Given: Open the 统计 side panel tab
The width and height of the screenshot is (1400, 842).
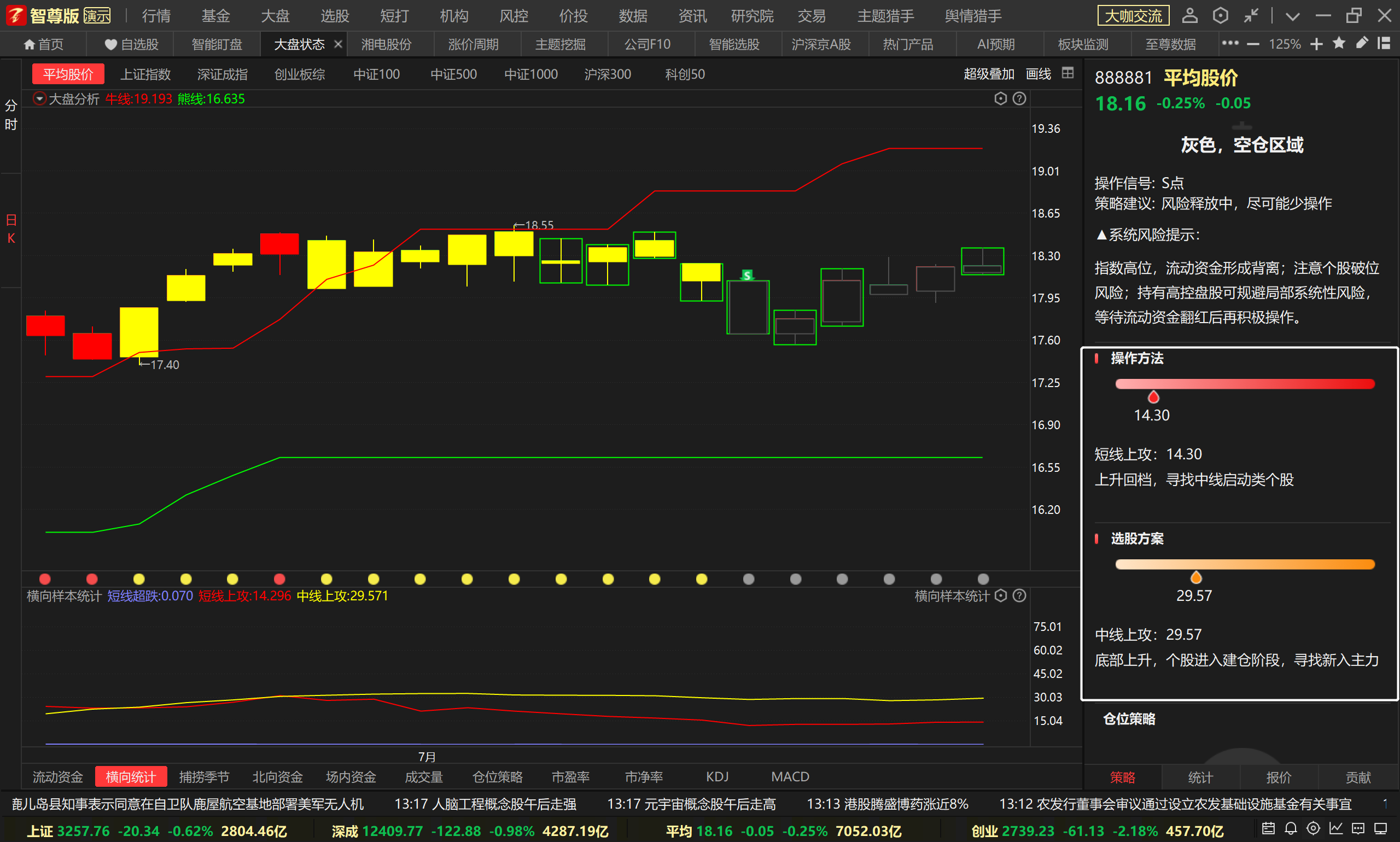Looking at the screenshot, I should coord(1200,777).
